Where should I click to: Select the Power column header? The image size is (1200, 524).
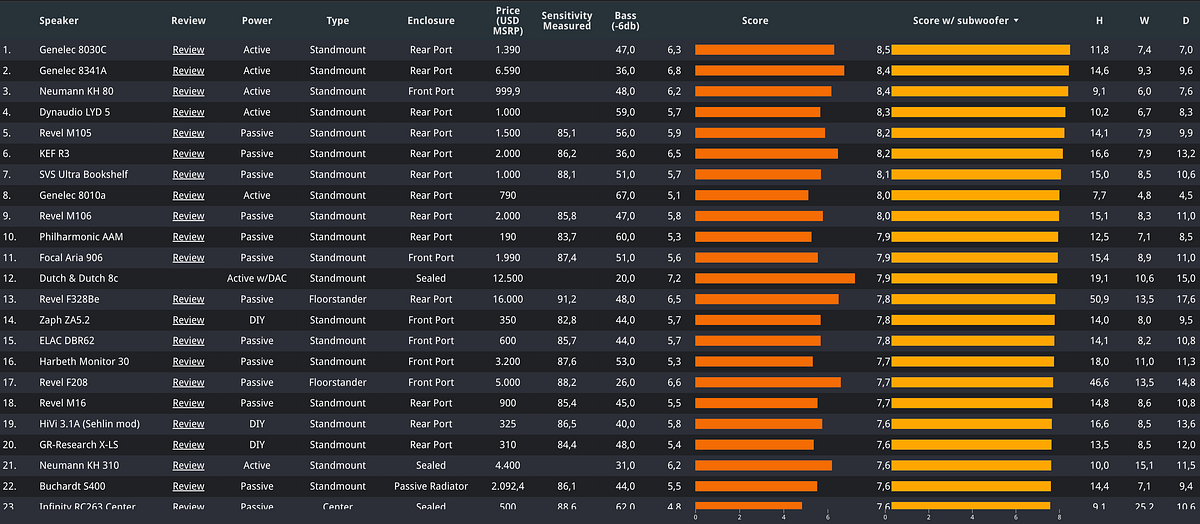click(x=257, y=20)
